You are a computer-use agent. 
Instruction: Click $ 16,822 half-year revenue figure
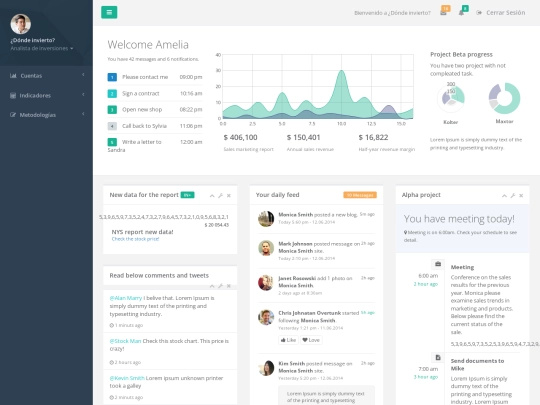point(373,138)
